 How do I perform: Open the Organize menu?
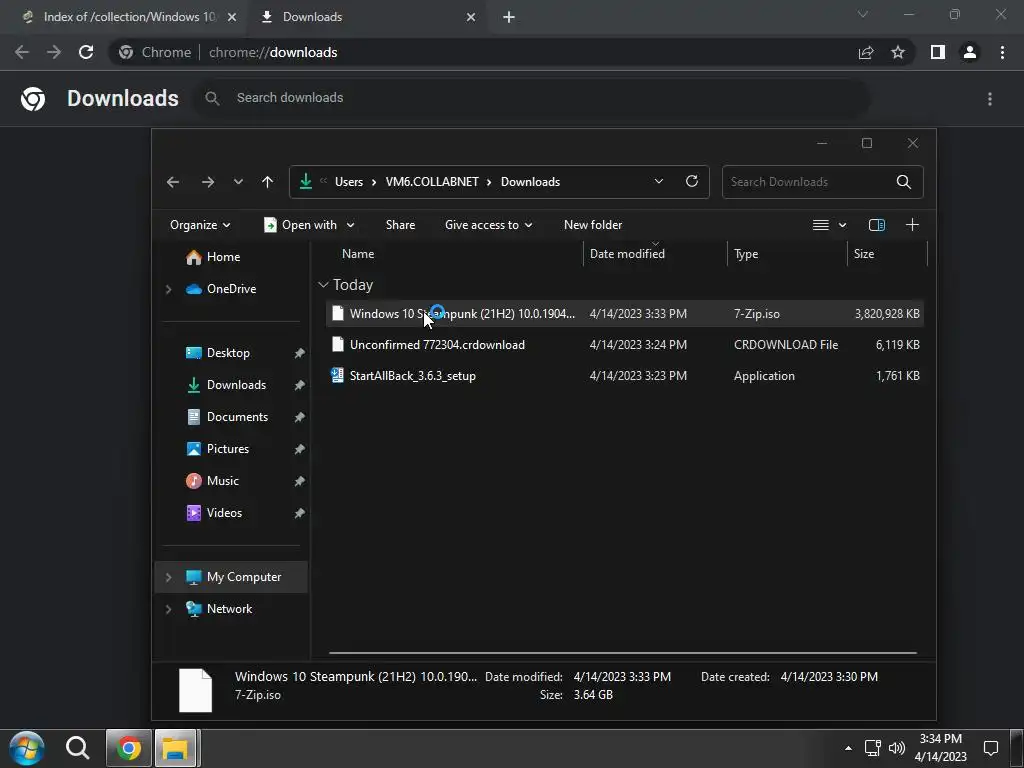click(x=200, y=225)
